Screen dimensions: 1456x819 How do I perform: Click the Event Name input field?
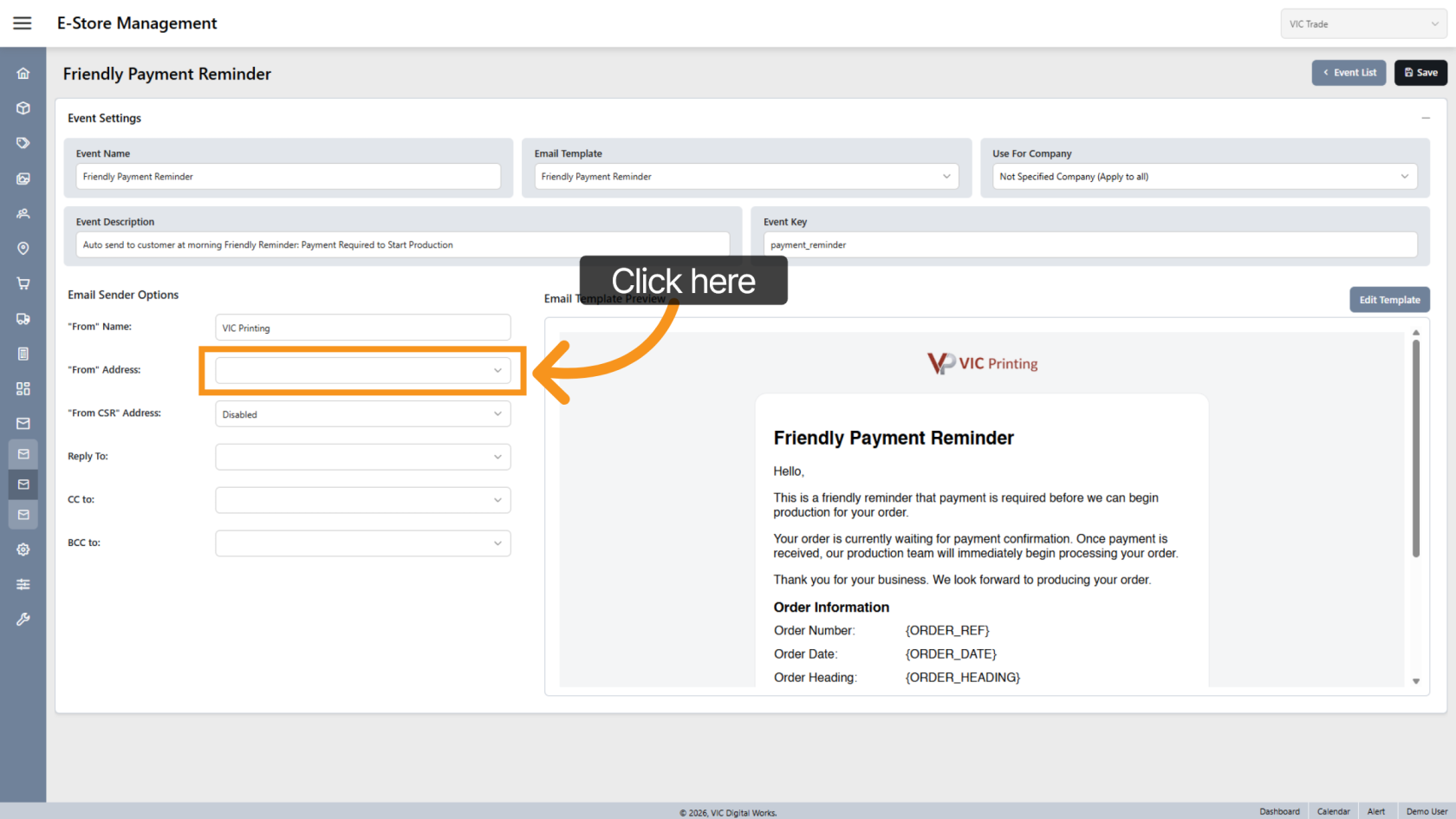(288, 177)
